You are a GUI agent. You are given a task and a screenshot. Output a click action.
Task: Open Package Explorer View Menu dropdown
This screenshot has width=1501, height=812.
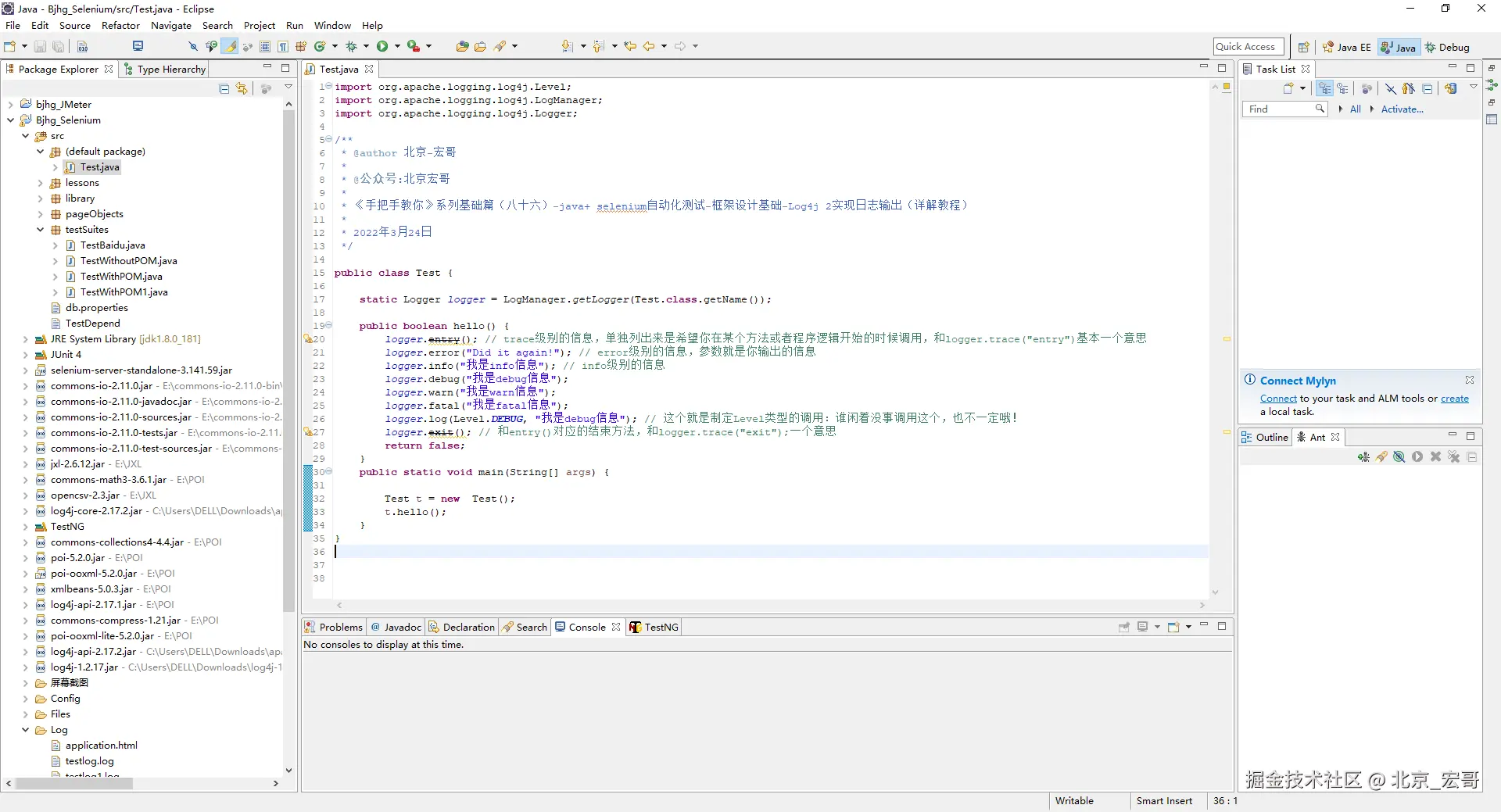[x=288, y=88]
